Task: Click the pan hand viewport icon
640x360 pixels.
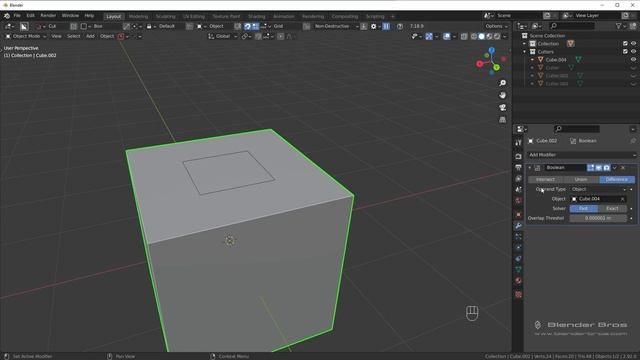Action: [x=502, y=95]
